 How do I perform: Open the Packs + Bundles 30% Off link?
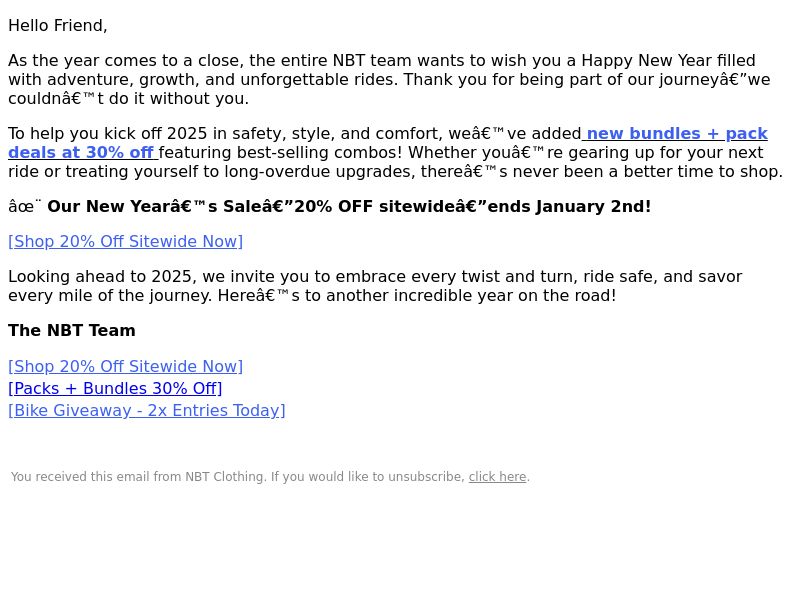pos(115,388)
